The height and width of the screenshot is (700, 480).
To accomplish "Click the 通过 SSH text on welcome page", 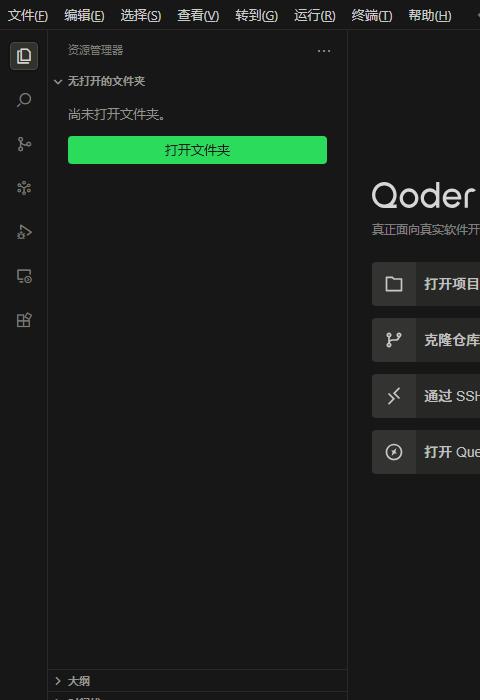I will coord(451,396).
